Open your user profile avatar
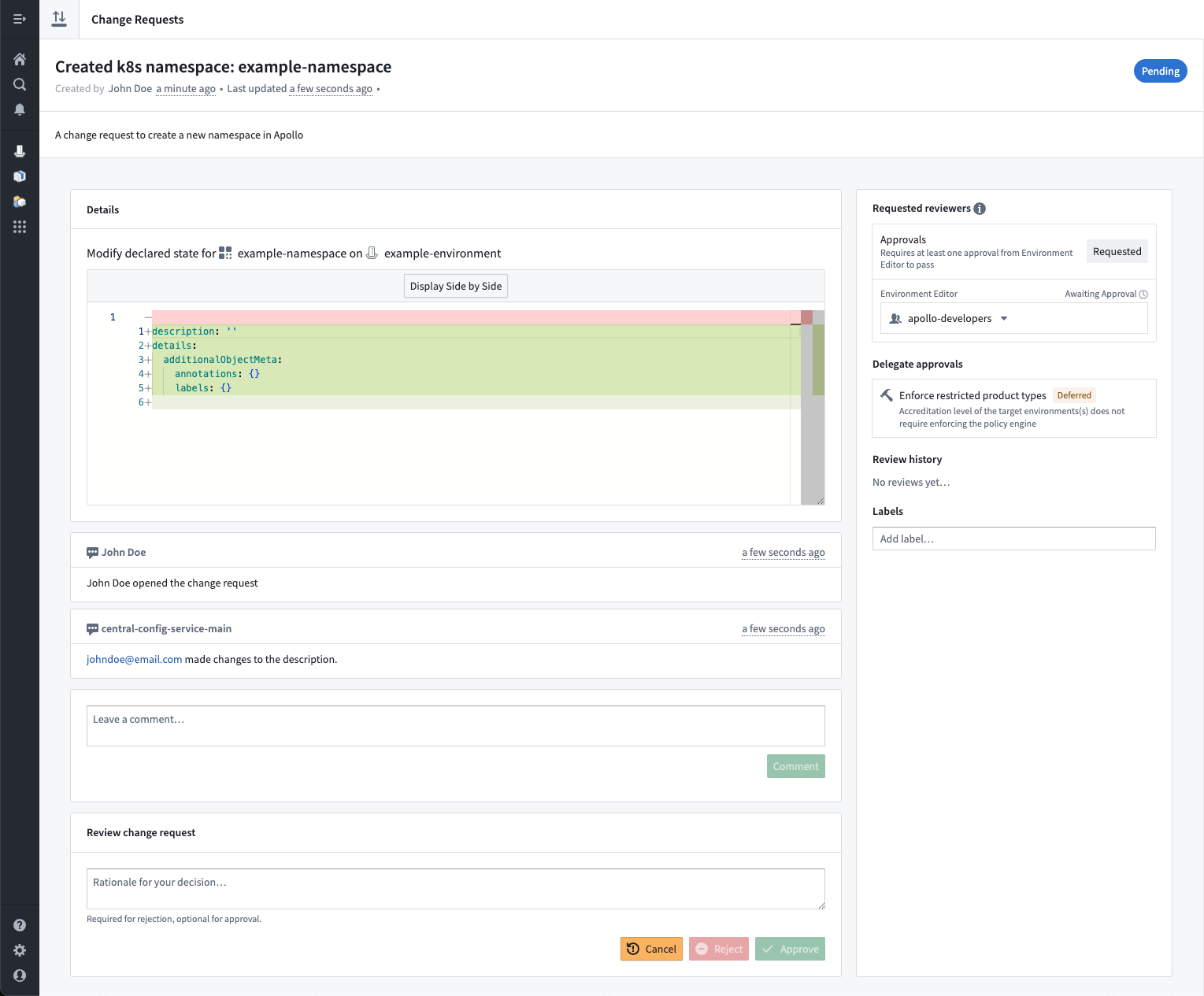 [20, 976]
